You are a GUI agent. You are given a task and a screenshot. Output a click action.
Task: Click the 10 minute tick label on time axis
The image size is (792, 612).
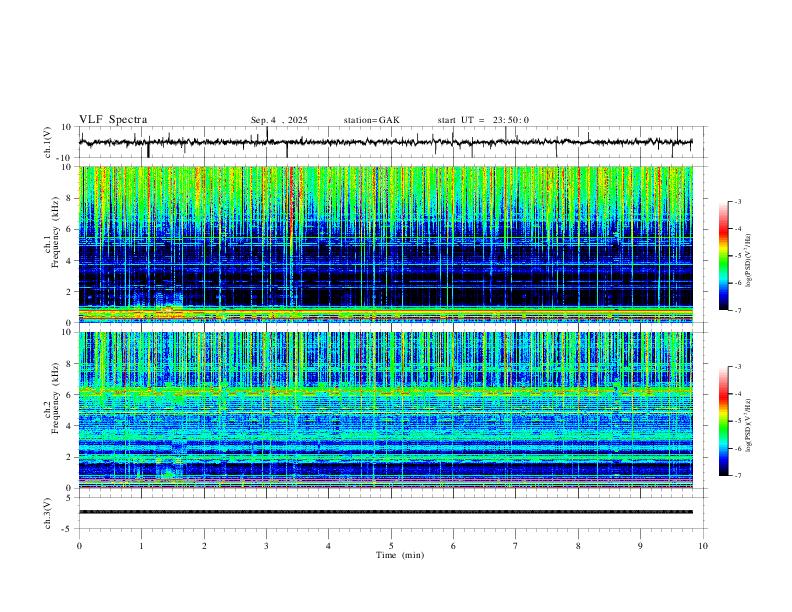(703, 546)
